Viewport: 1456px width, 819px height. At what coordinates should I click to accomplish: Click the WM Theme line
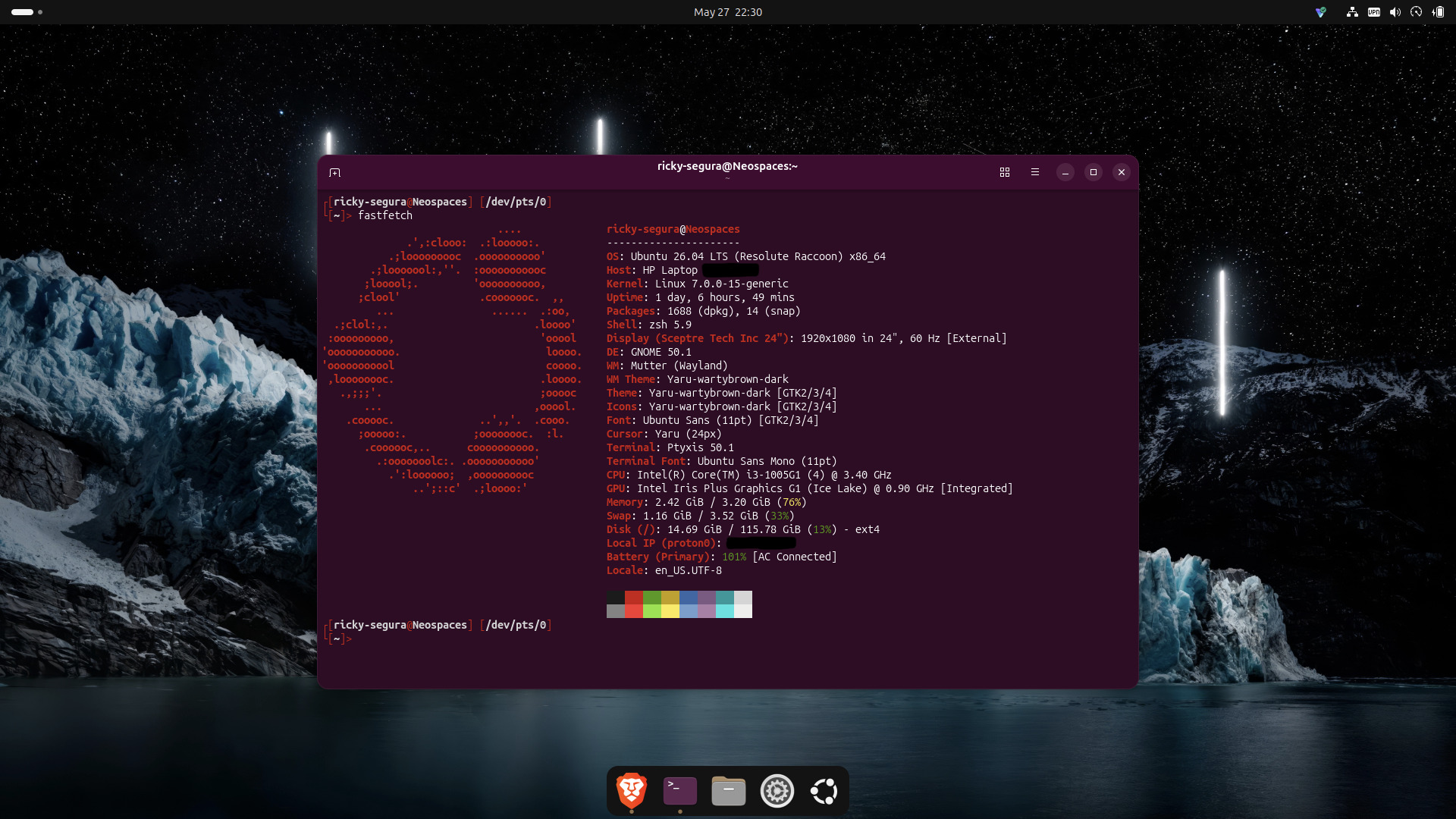point(698,379)
